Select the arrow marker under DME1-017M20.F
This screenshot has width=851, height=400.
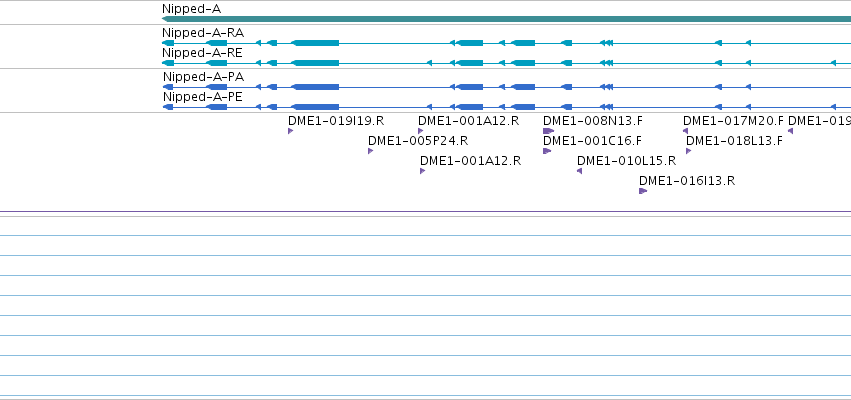pos(685,131)
